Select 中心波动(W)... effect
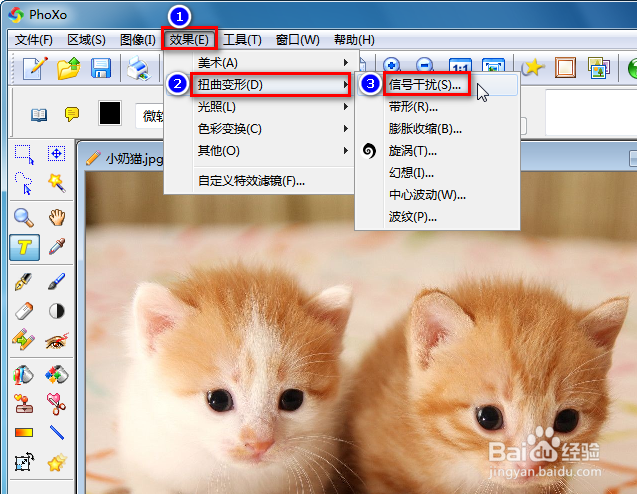The width and height of the screenshot is (637, 494). (438, 195)
